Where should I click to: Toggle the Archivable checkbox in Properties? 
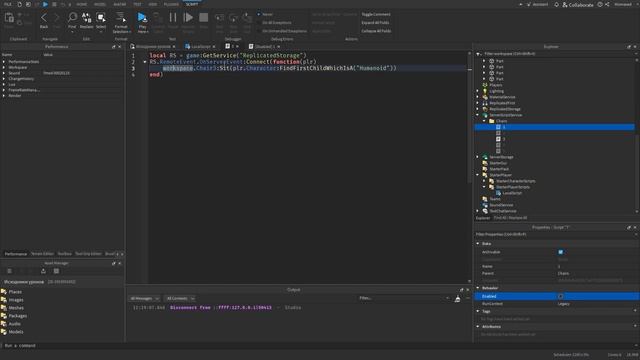click(x=560, y=252)
